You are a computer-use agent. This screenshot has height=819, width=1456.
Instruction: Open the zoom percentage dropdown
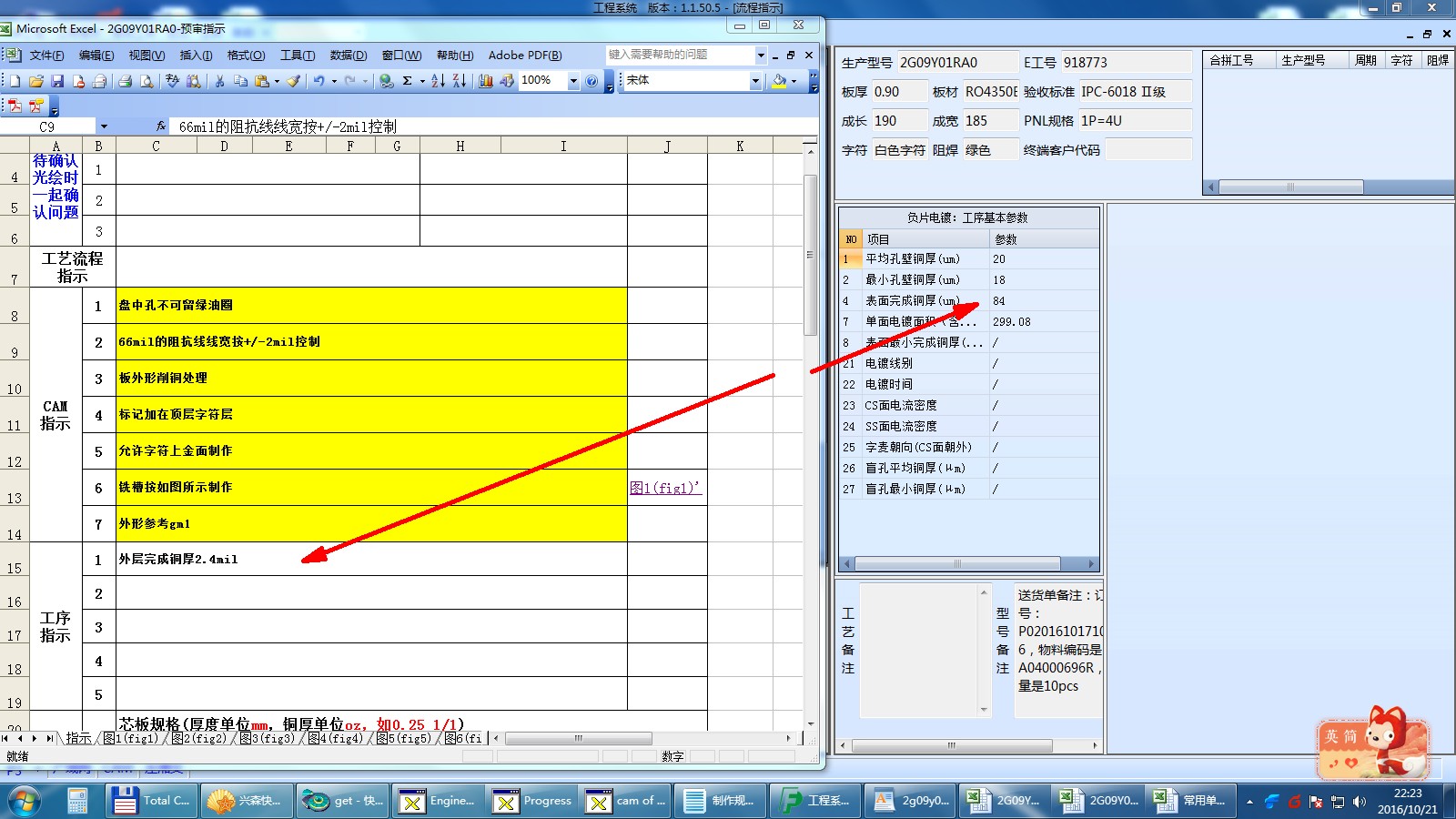[x=573, y=81]
